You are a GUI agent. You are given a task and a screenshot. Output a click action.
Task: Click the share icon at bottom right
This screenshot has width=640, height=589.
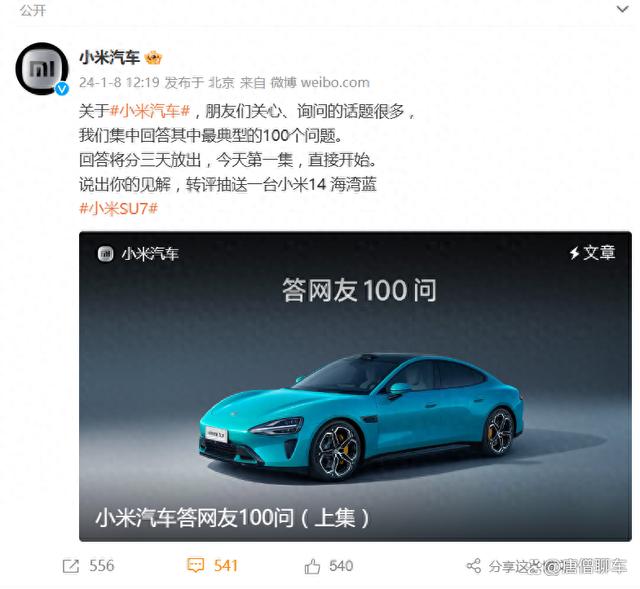pos(473,566)
